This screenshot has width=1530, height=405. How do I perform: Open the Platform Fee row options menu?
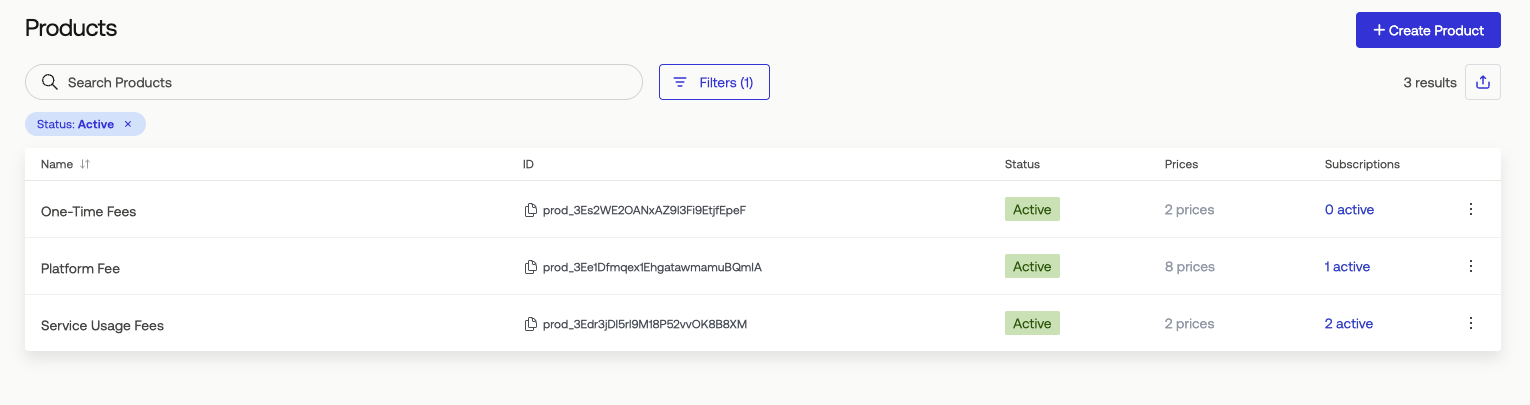pos(1471,266)
